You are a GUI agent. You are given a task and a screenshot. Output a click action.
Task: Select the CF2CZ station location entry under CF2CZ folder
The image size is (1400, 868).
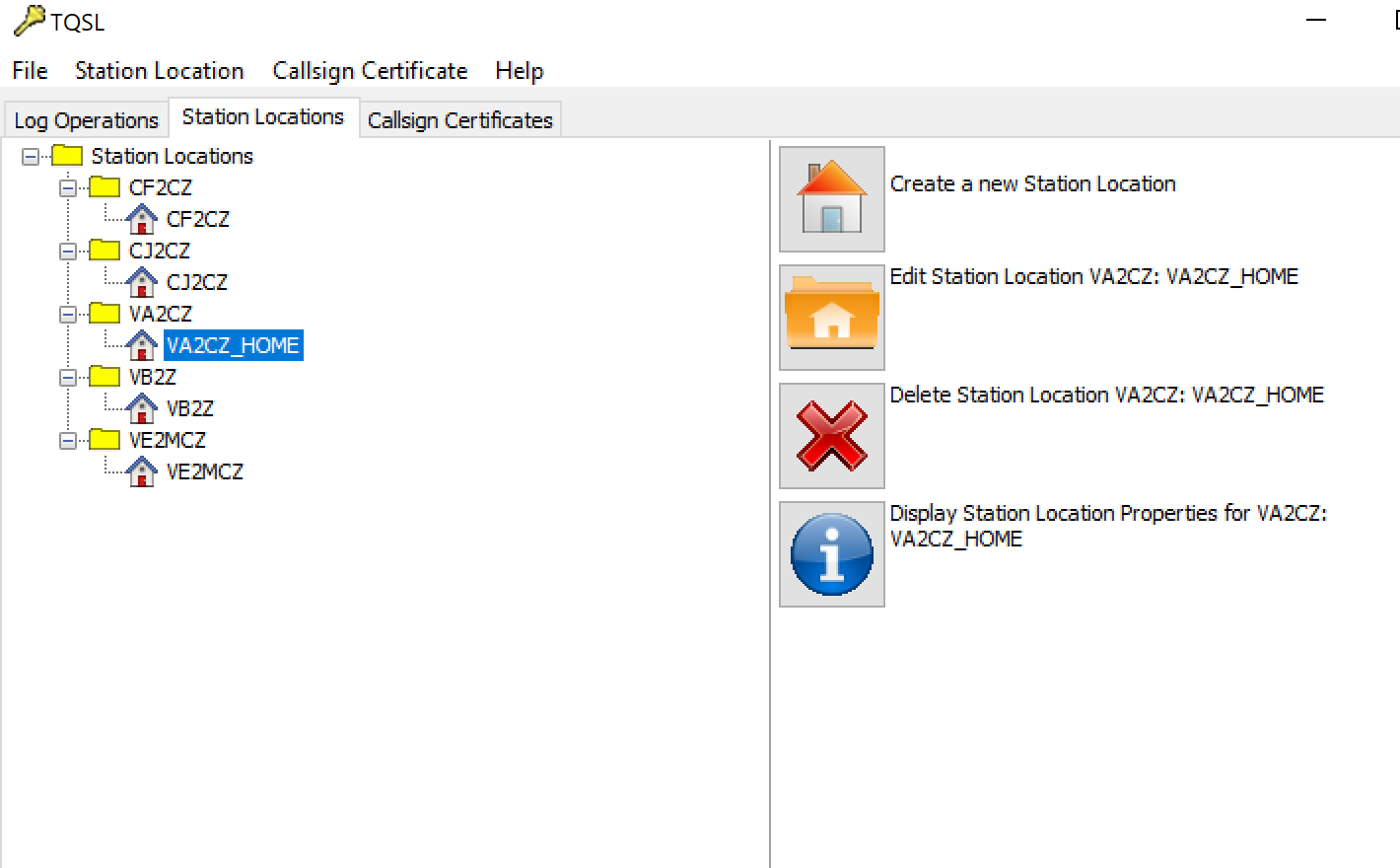(198, 219)
